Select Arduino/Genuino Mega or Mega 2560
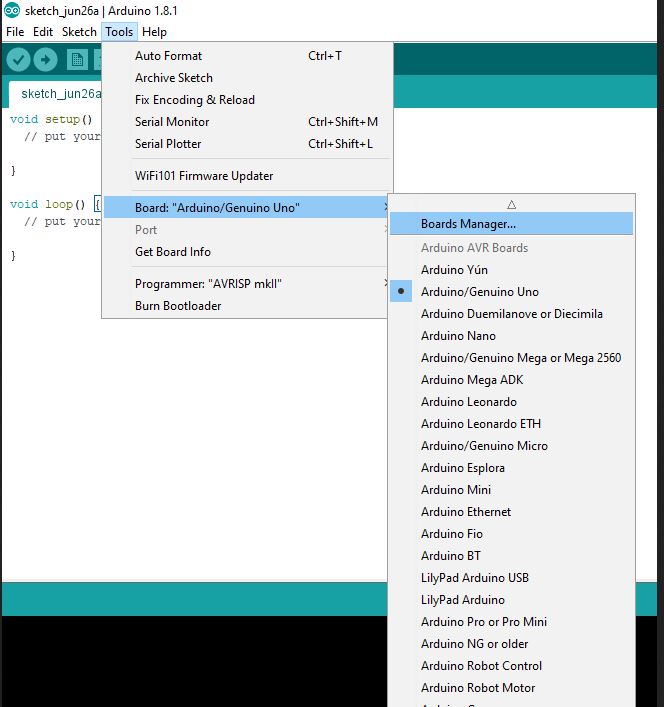664x707 pixels. pyautogui.click(x=511, y=358)
